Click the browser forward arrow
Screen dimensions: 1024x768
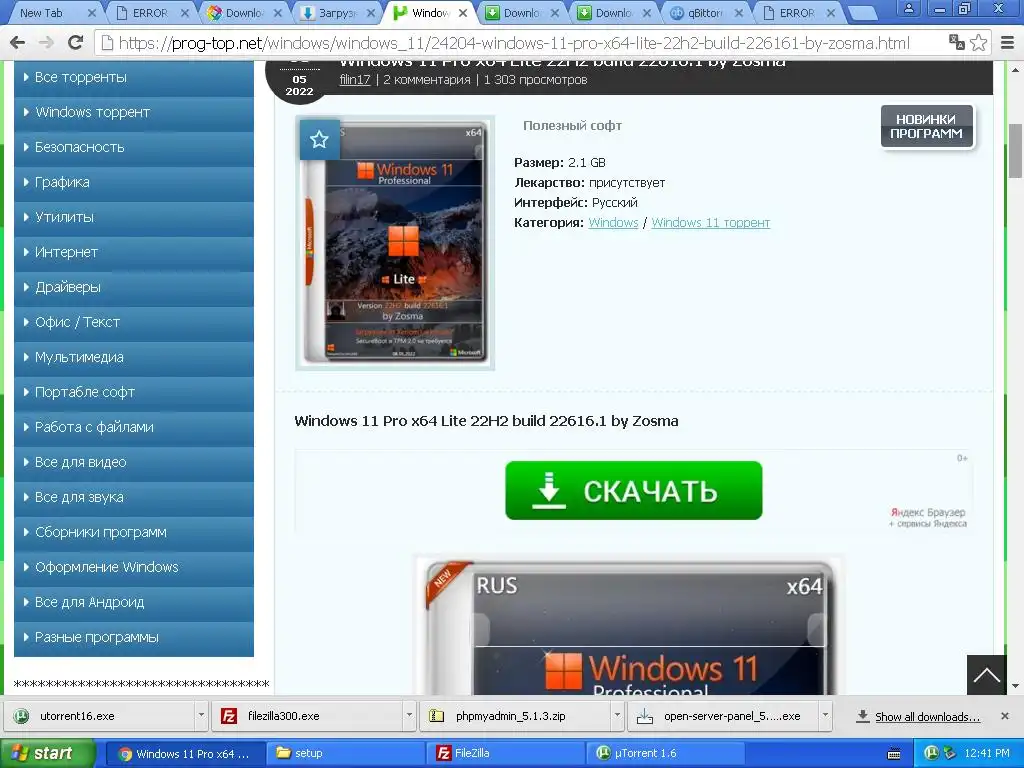pos(46,43)
